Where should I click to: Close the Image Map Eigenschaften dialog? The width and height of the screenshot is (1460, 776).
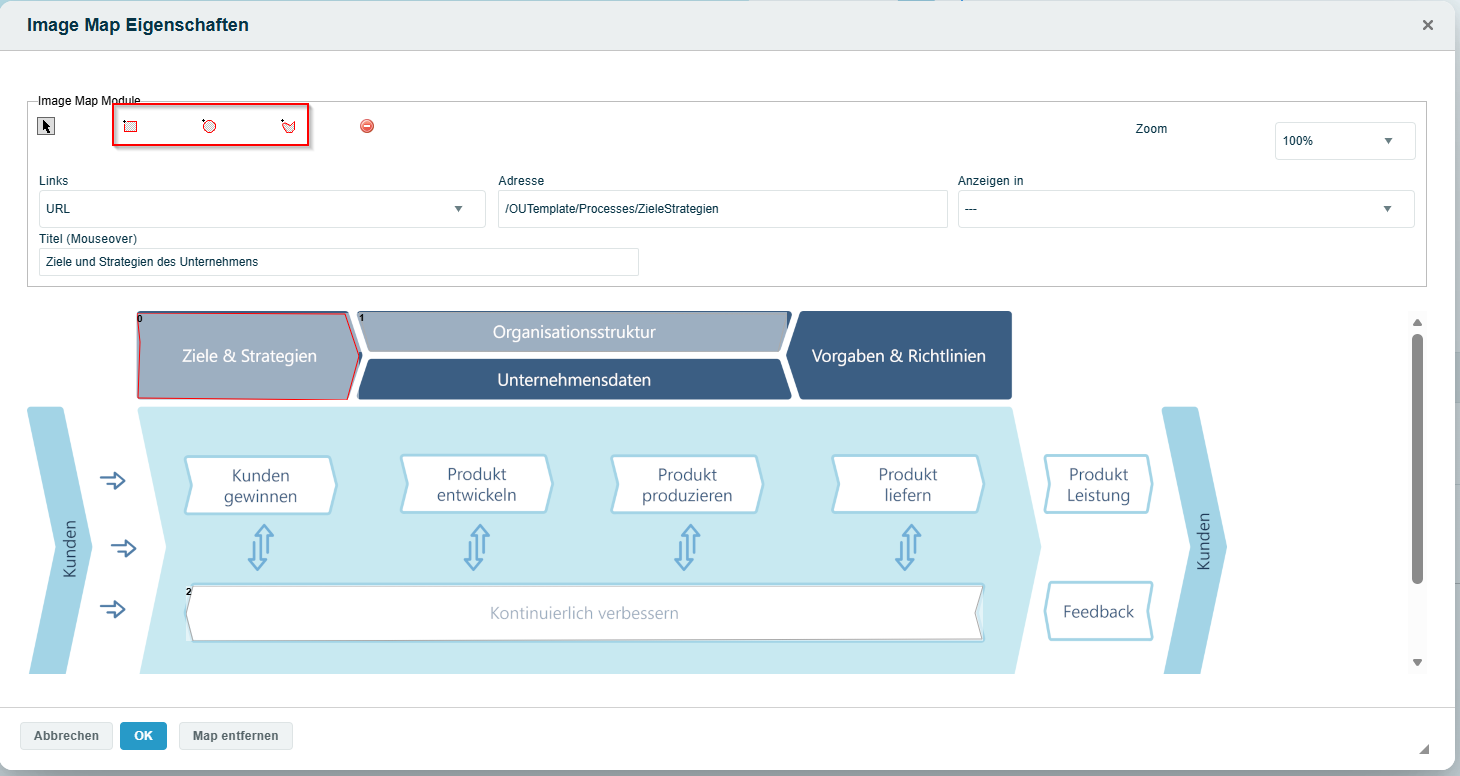pyautogui.click(x=1428, y=25)
